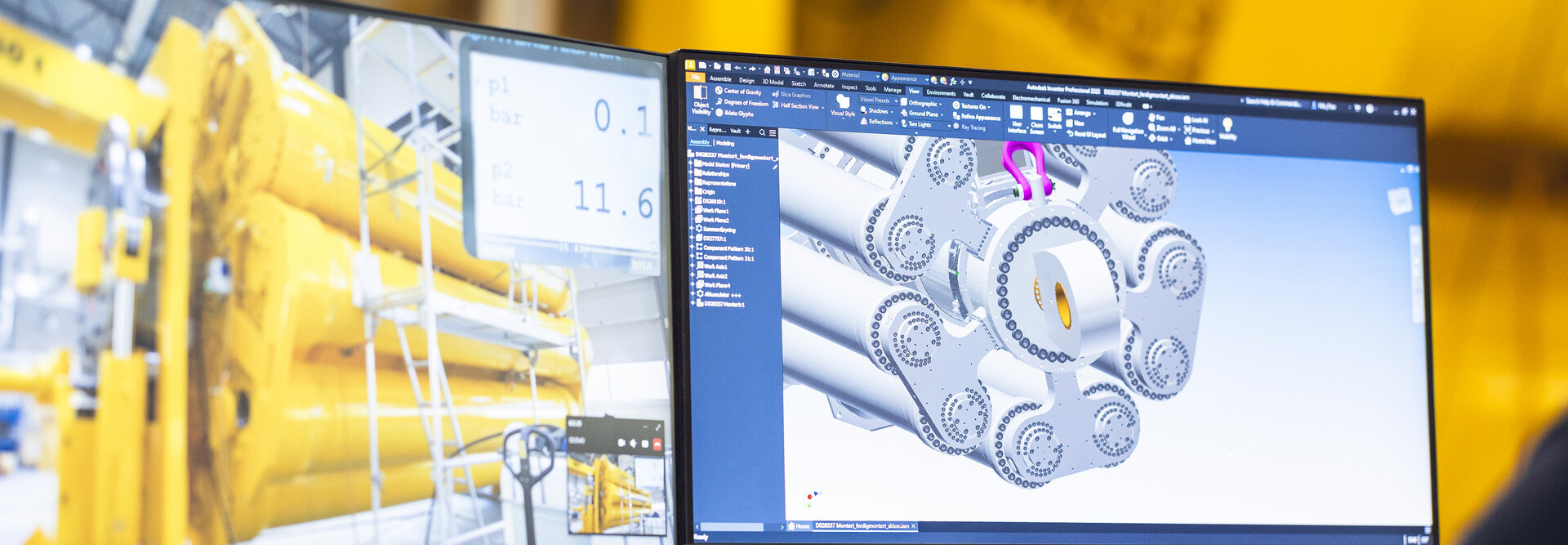Viewport: 1568px width, 545px height.
Task: Click the File menu button
Action: click(x=696, y=78)
